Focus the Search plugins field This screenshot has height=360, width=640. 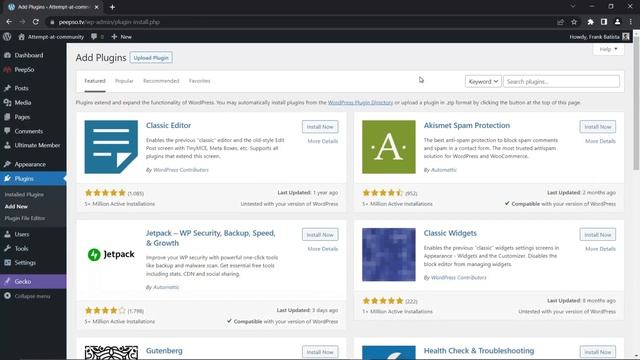561,82
